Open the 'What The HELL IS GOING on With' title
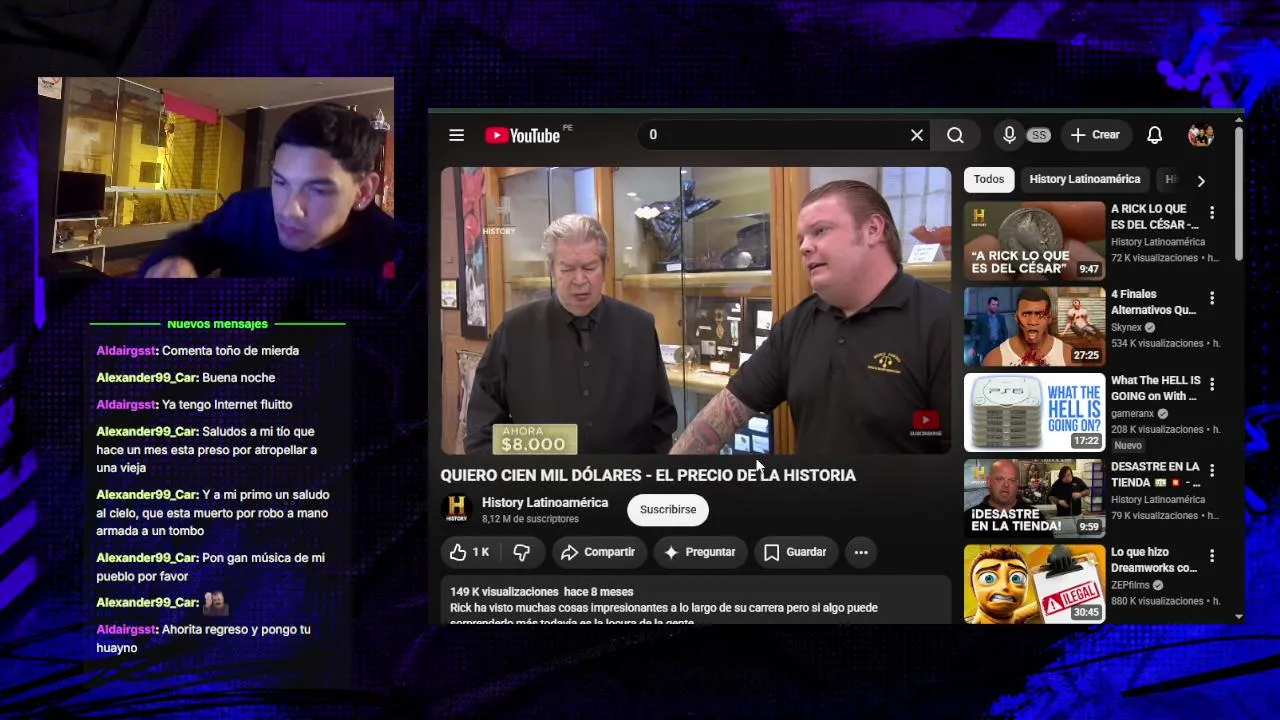This screenshot has width=1280, height=720. point(1156,388)
